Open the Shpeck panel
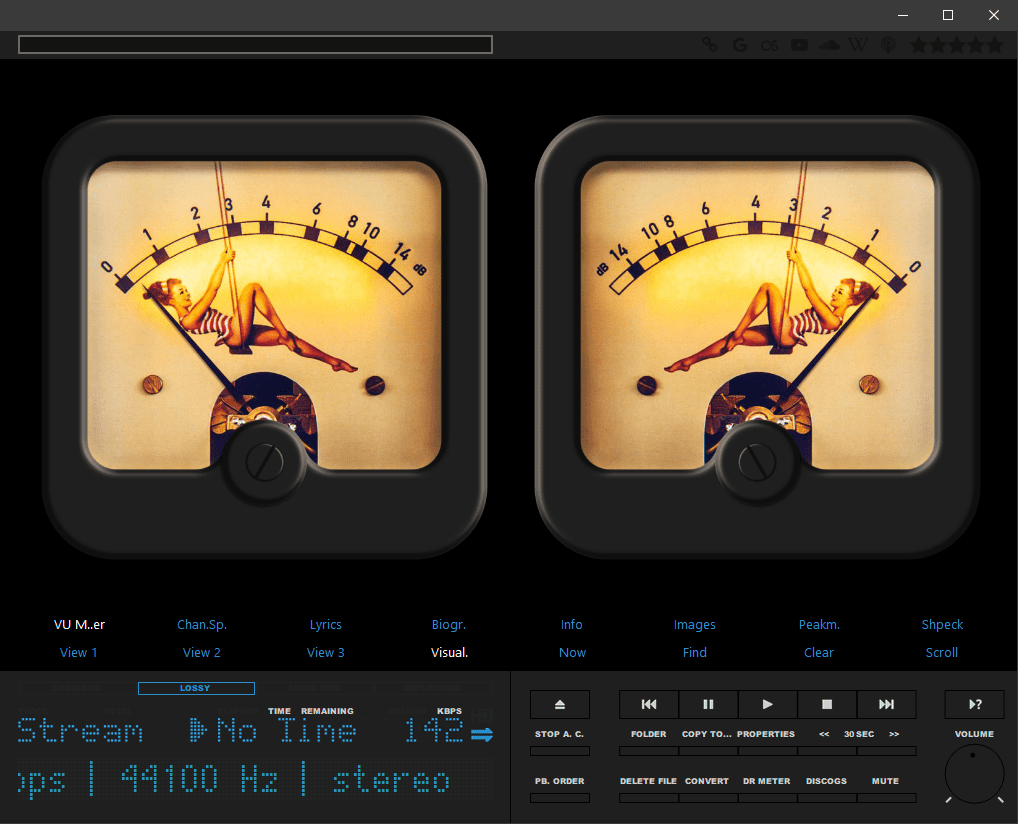This screenshot has width=1018, height=824. point(942,625)
